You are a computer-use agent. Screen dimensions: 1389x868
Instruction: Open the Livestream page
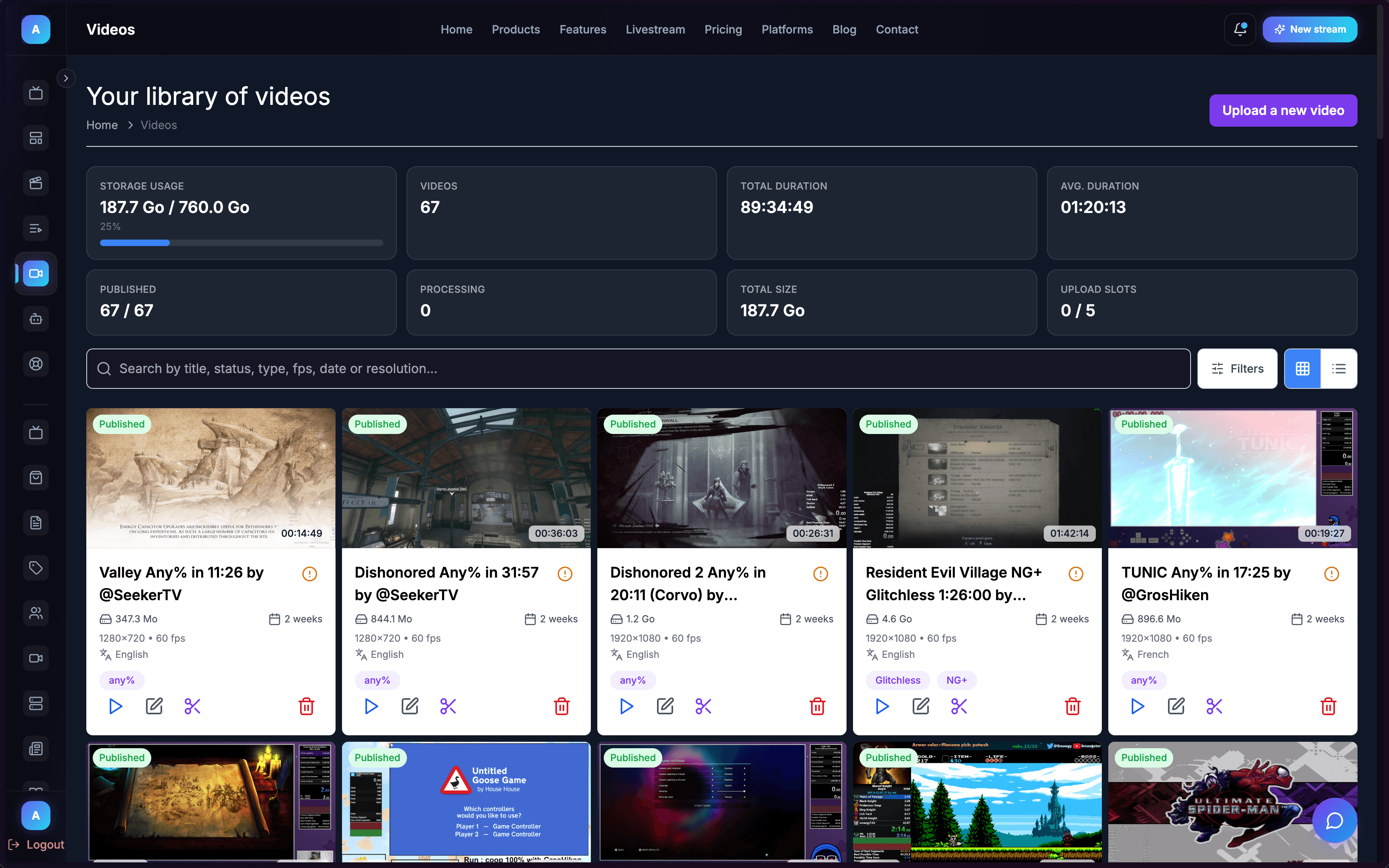pos(655,29)
